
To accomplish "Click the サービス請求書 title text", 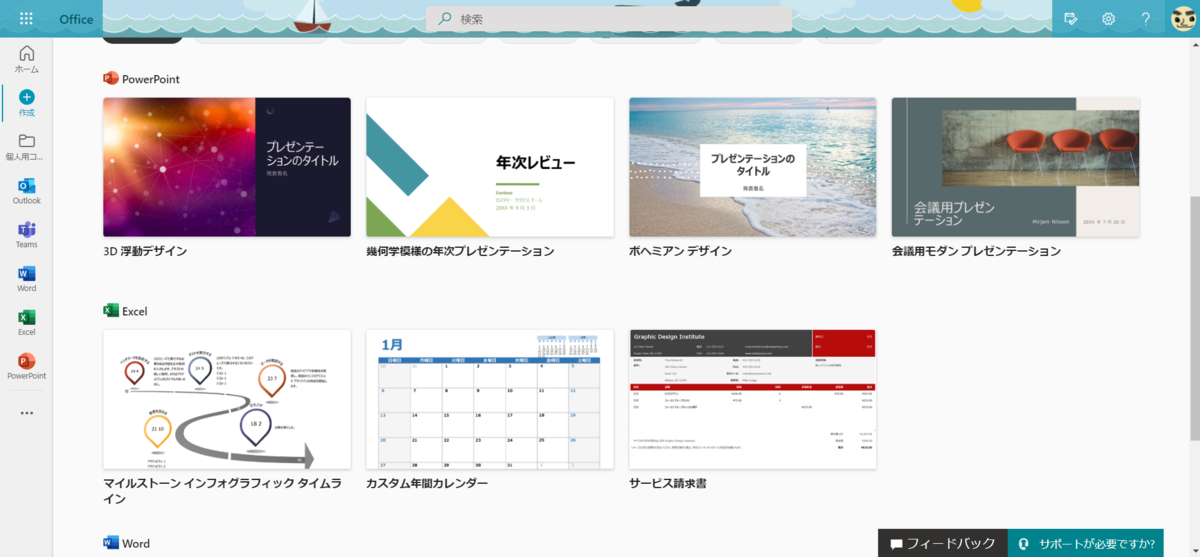I will [x=668, y=483].
